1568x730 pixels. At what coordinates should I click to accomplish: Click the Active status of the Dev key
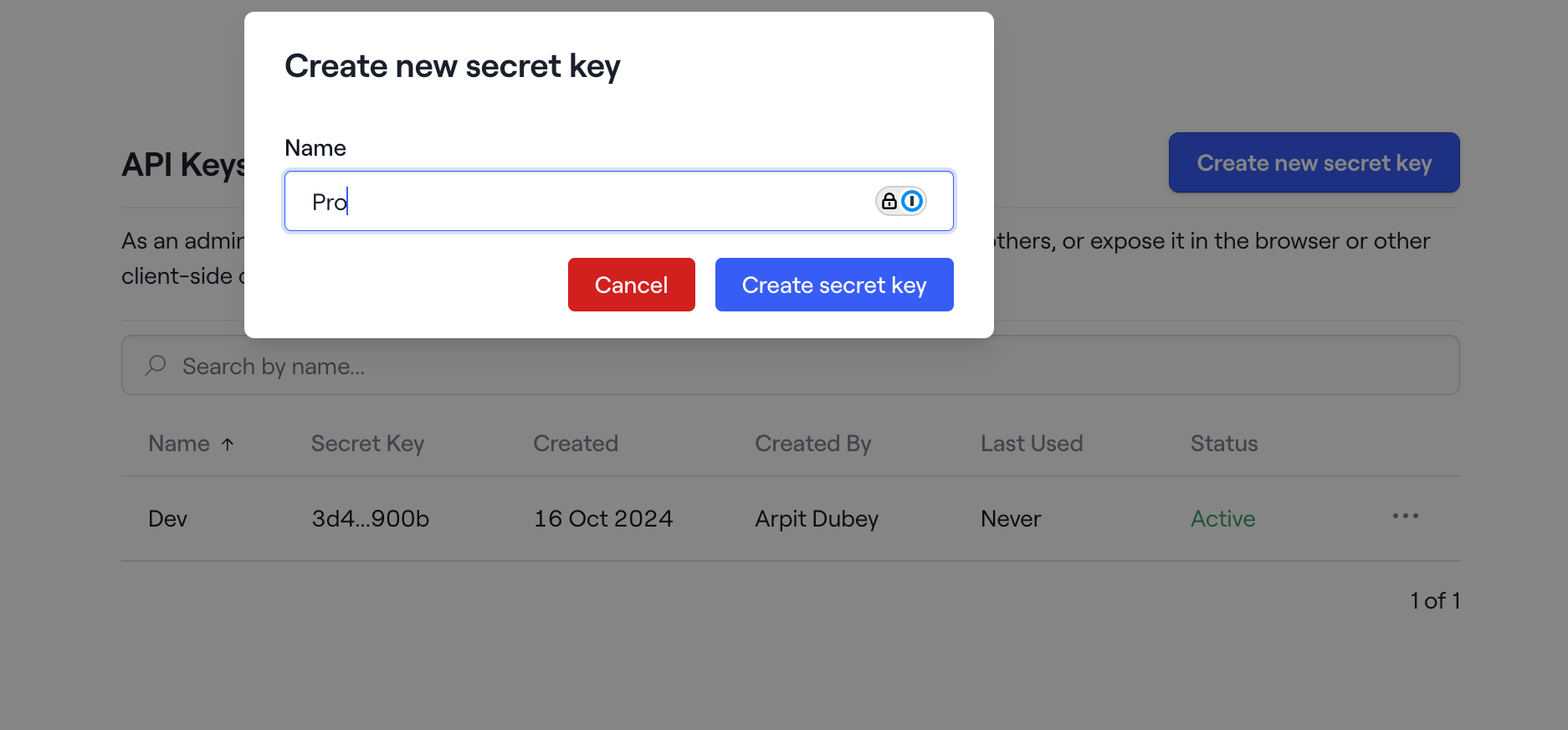tap(1222, 518)
